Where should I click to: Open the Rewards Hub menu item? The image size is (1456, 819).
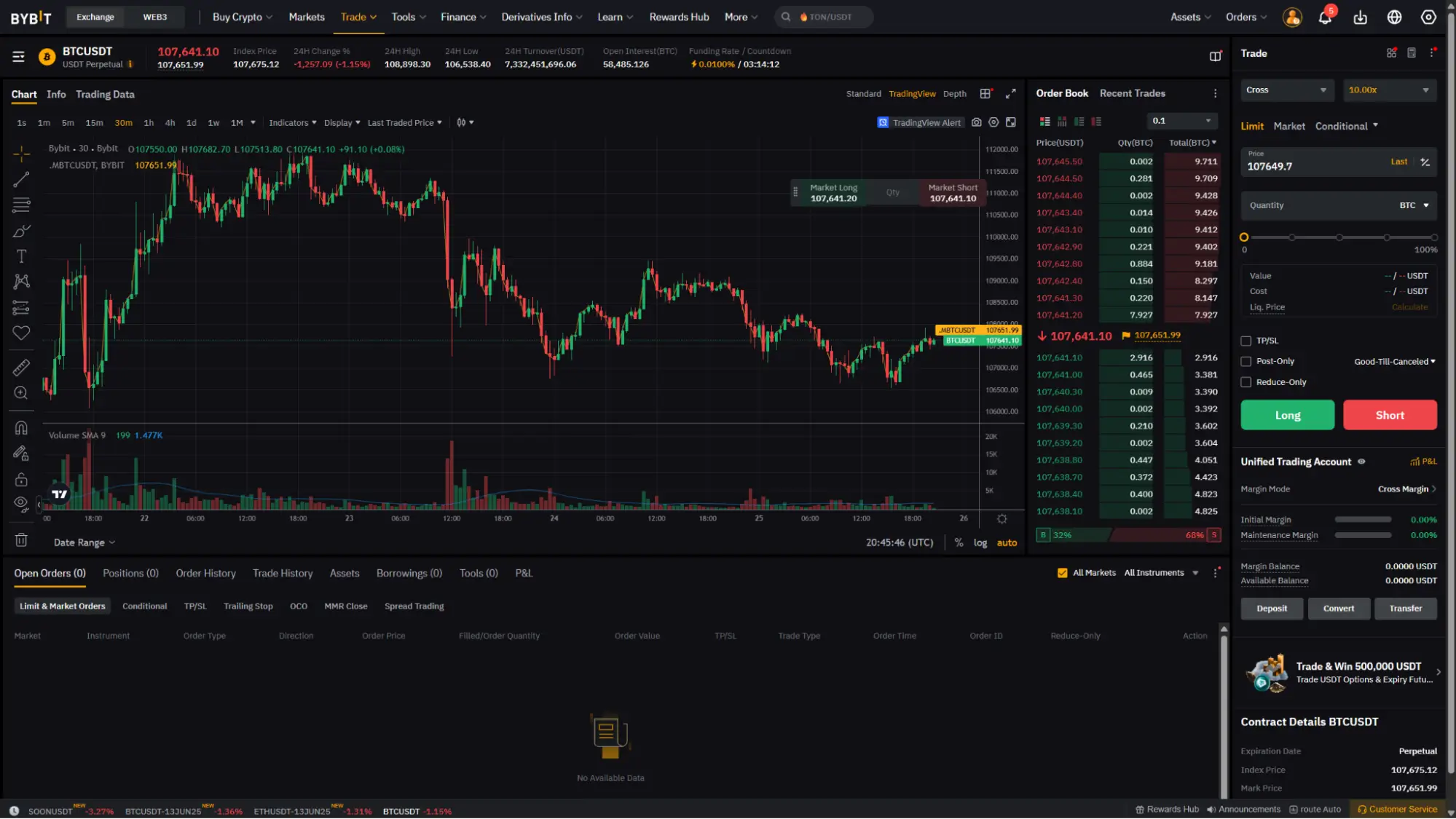click(679, 17)
